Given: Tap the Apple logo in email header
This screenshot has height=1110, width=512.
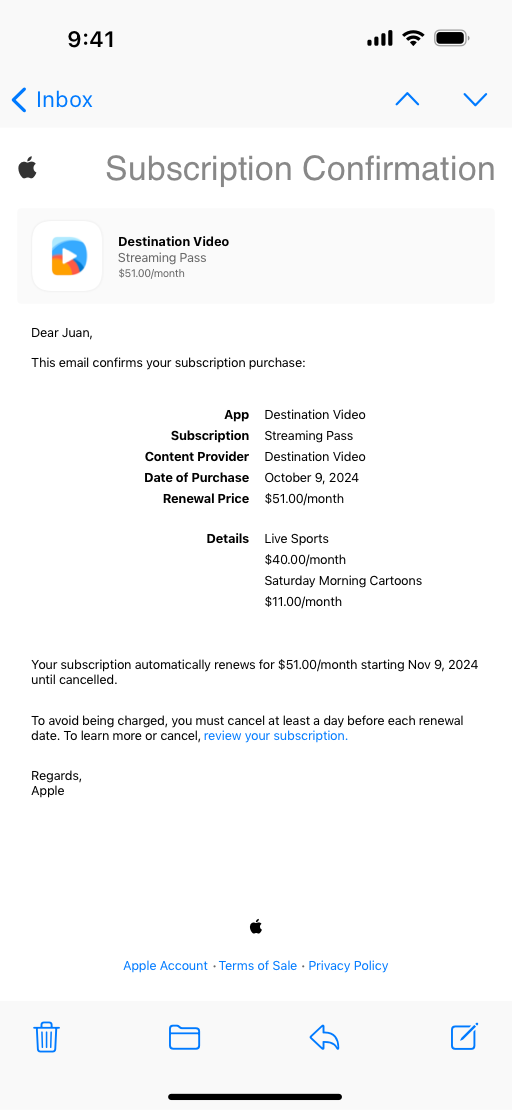Looking at the screenshot, I should click(27, 168).
